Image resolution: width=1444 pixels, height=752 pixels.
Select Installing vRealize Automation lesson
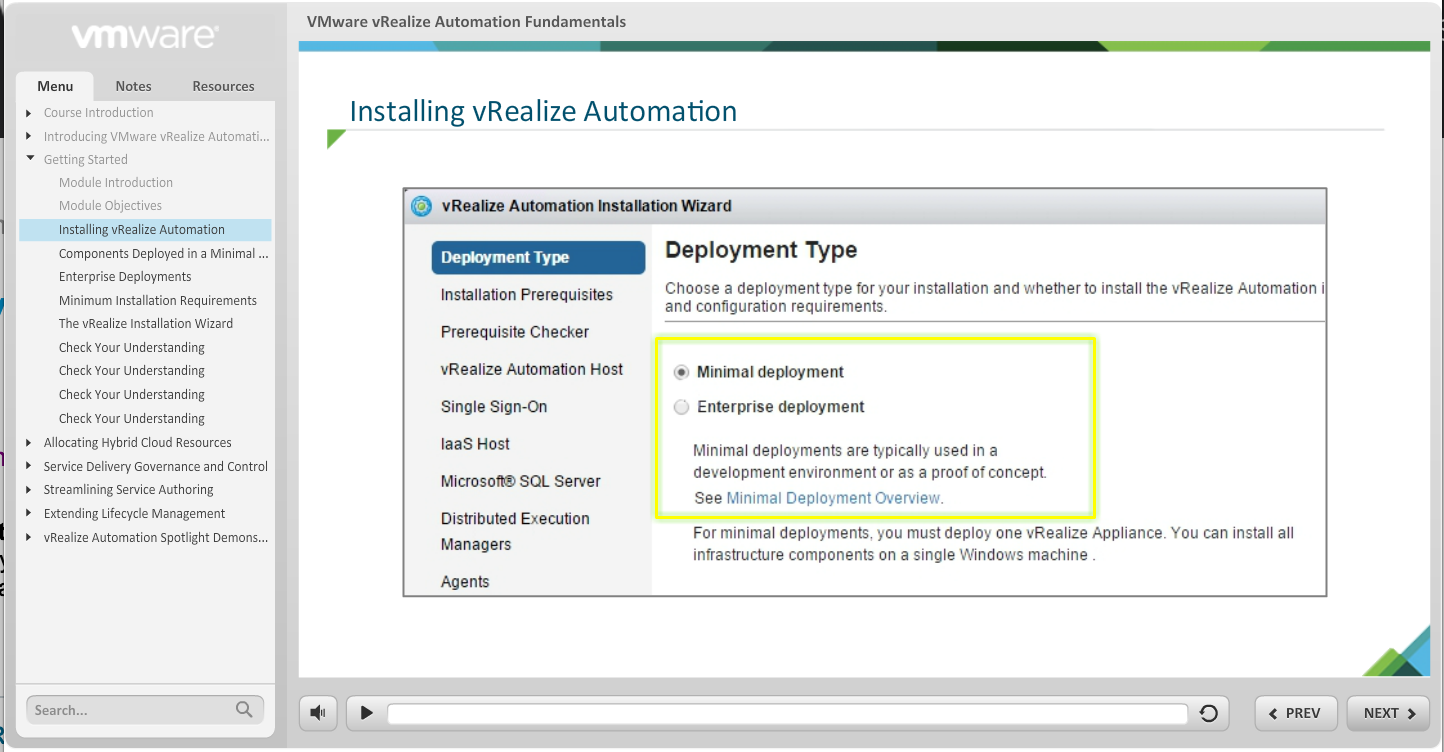click(x=145, y=230)
